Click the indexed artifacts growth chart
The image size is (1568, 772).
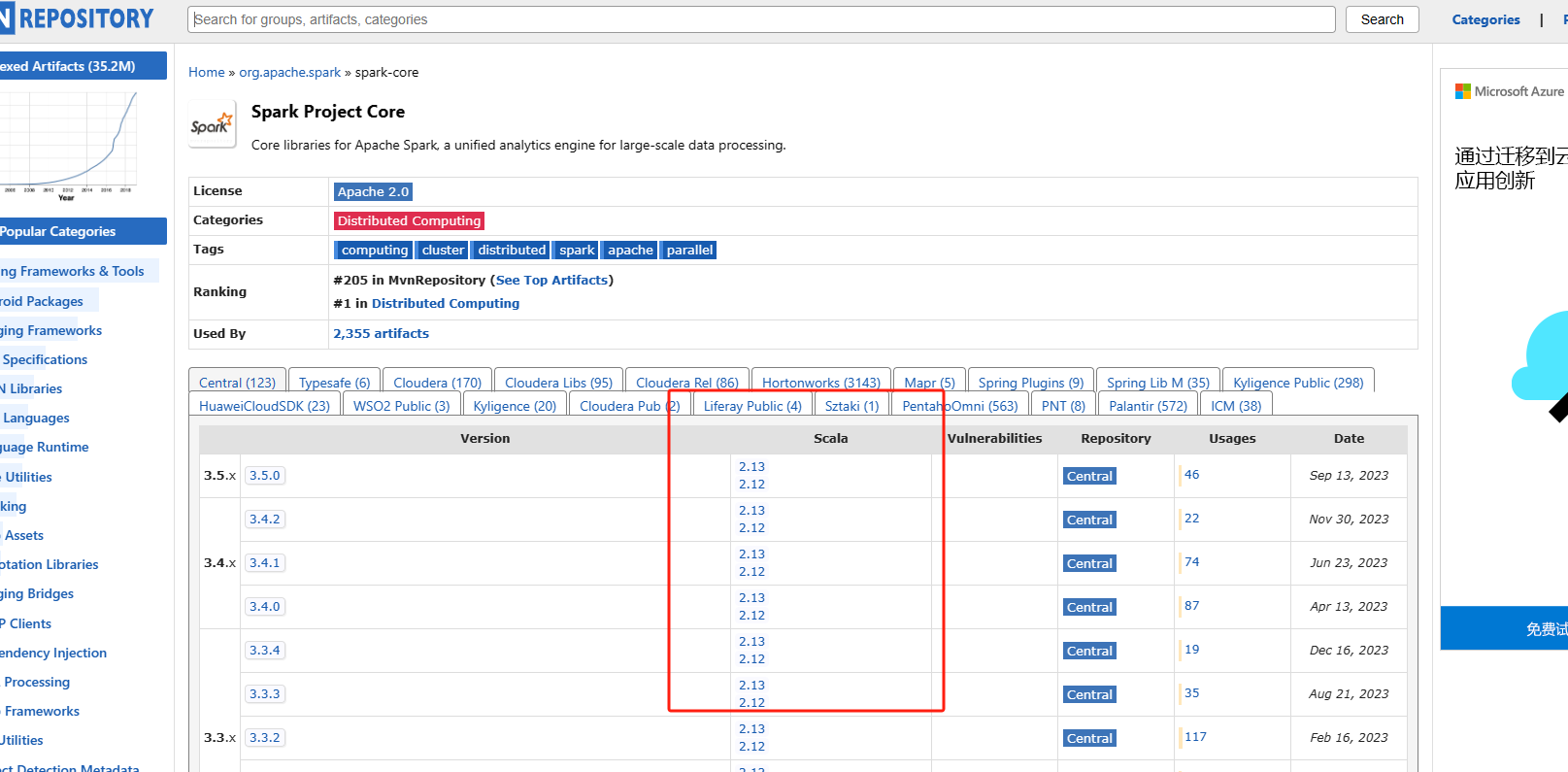coord(68,146)
